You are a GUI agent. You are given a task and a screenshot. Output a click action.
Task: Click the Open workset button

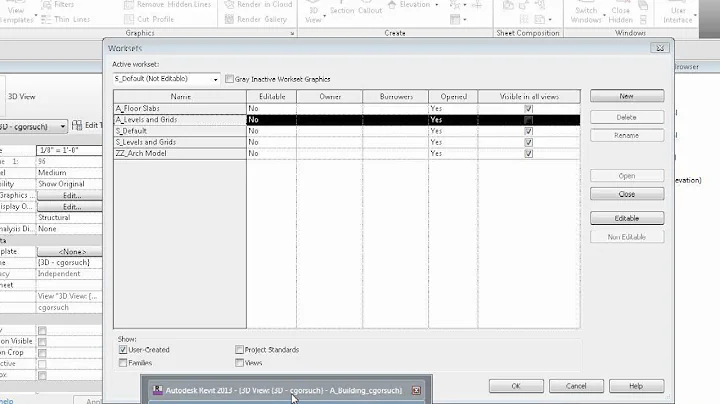[x=627, y=176]
